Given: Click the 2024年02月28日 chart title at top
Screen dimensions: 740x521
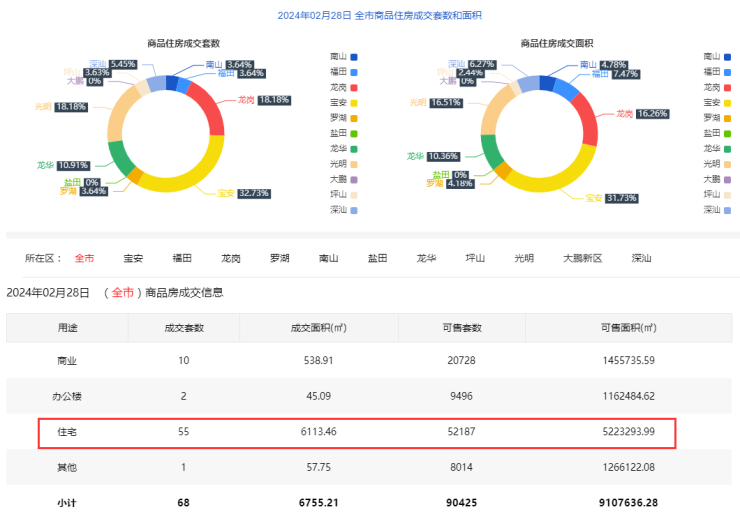Looking at the screenshot, I should coord(370,16).
